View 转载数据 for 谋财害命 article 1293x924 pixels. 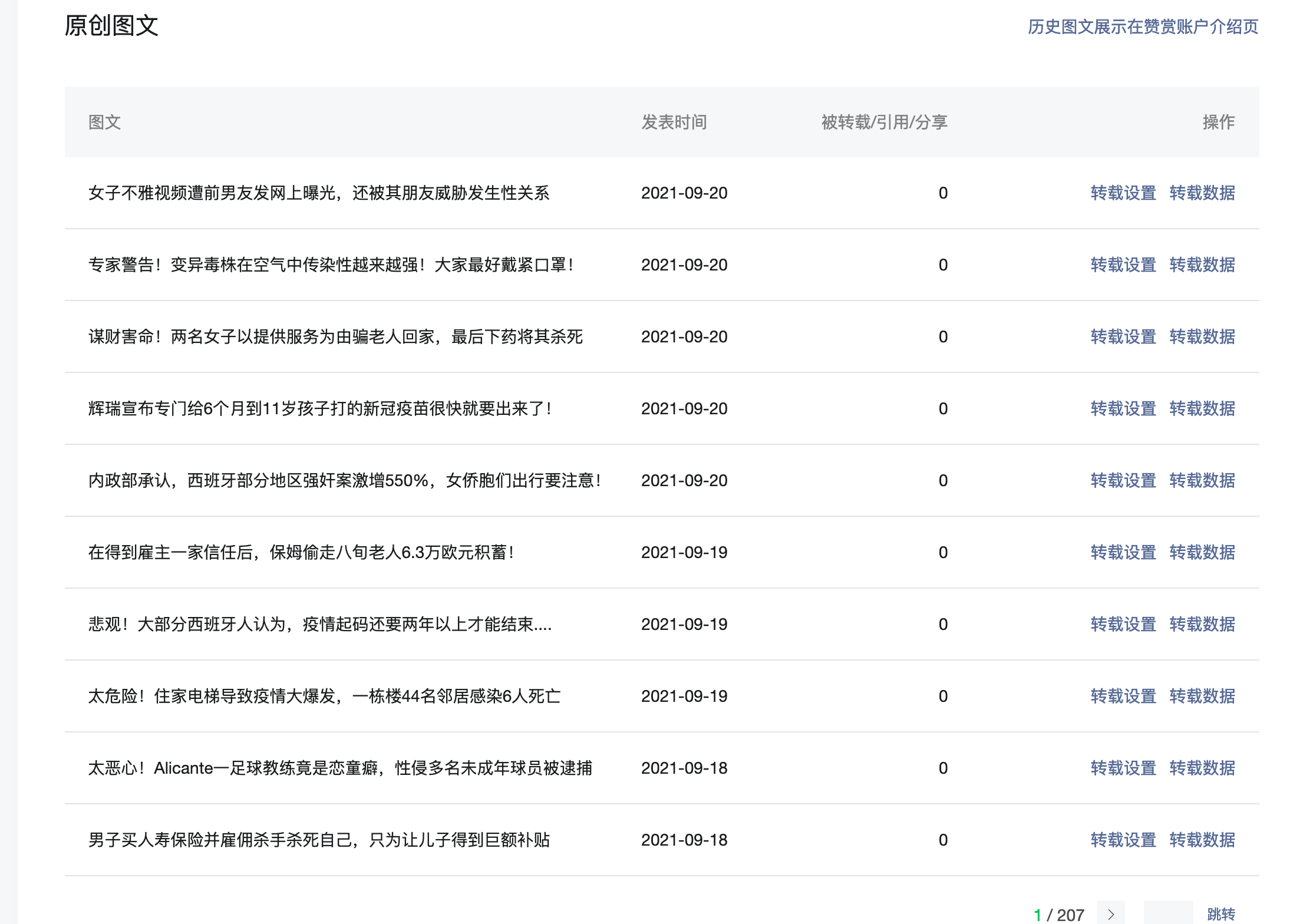1202,336
